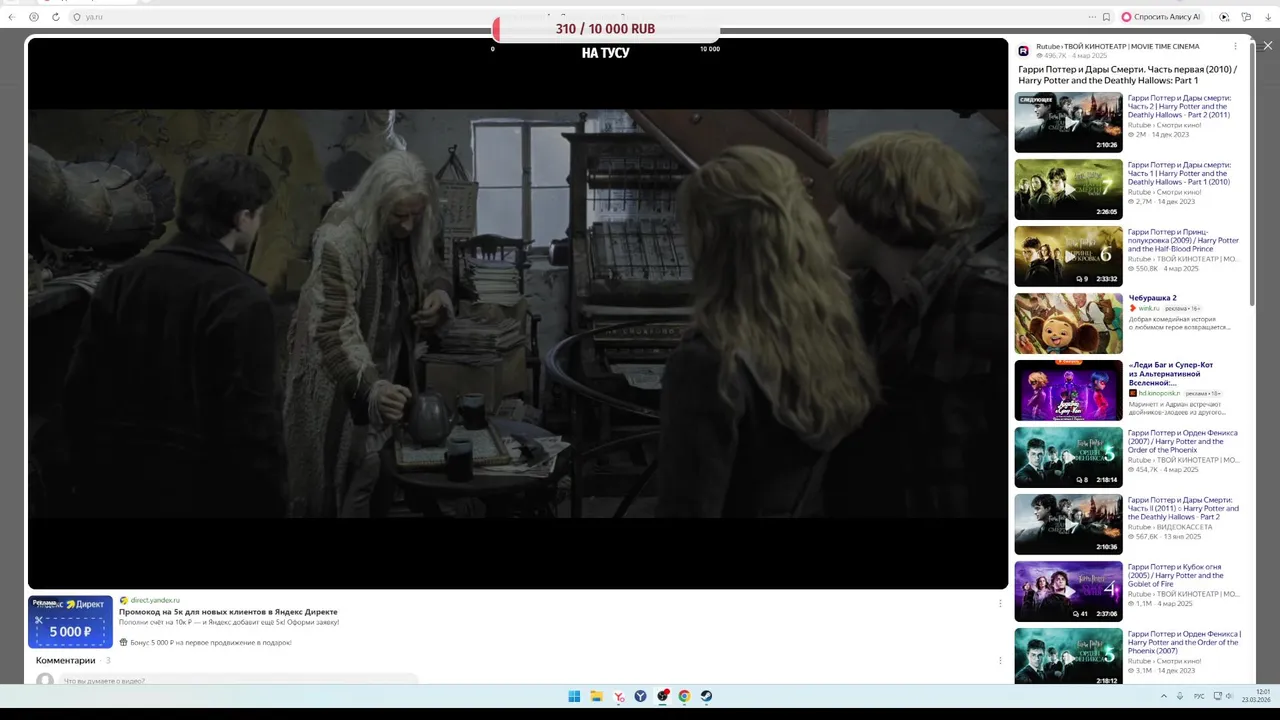
Task: Open Order of the Phoenix 2007 thumbnail (2:18:14)
Action: coord(1068,457)
